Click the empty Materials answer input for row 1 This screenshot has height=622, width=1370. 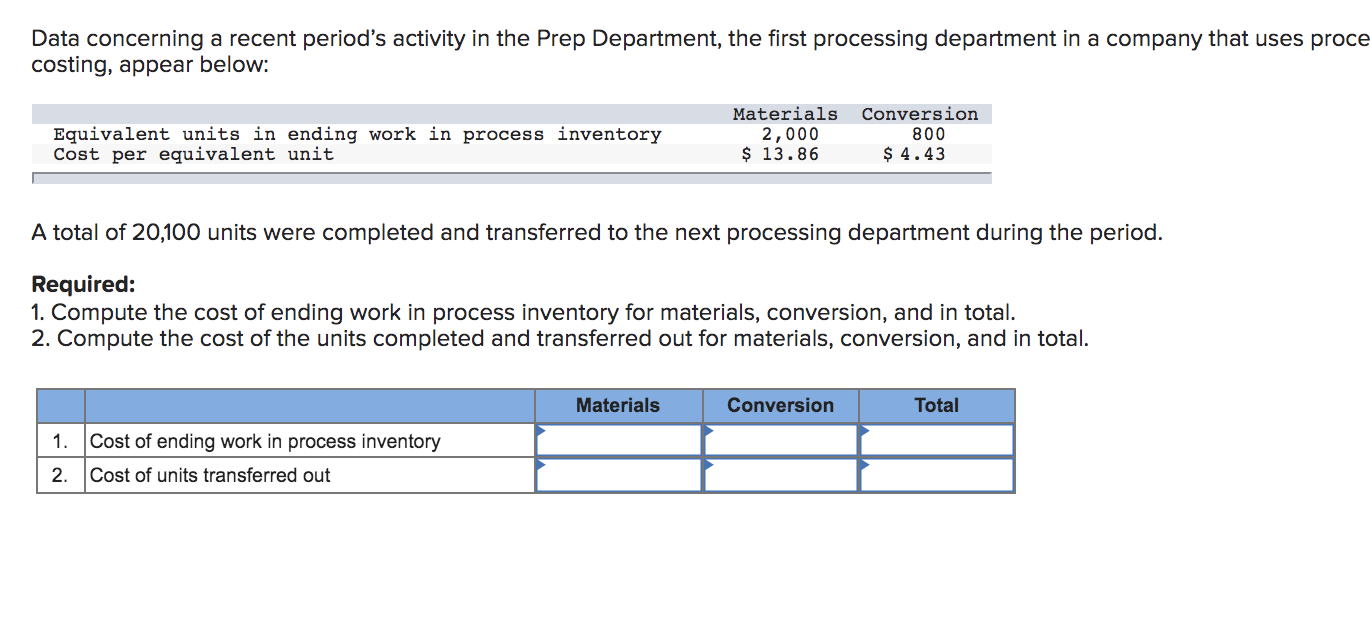pyautogui.click(x=620, y=439)
